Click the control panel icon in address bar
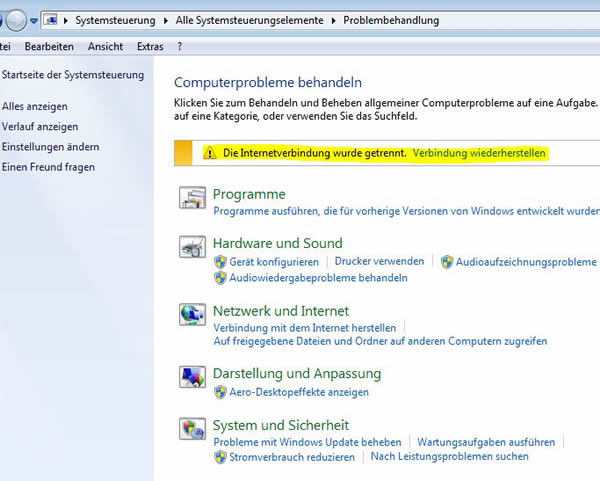Viewport: 600px width, 481px height. 51,20
